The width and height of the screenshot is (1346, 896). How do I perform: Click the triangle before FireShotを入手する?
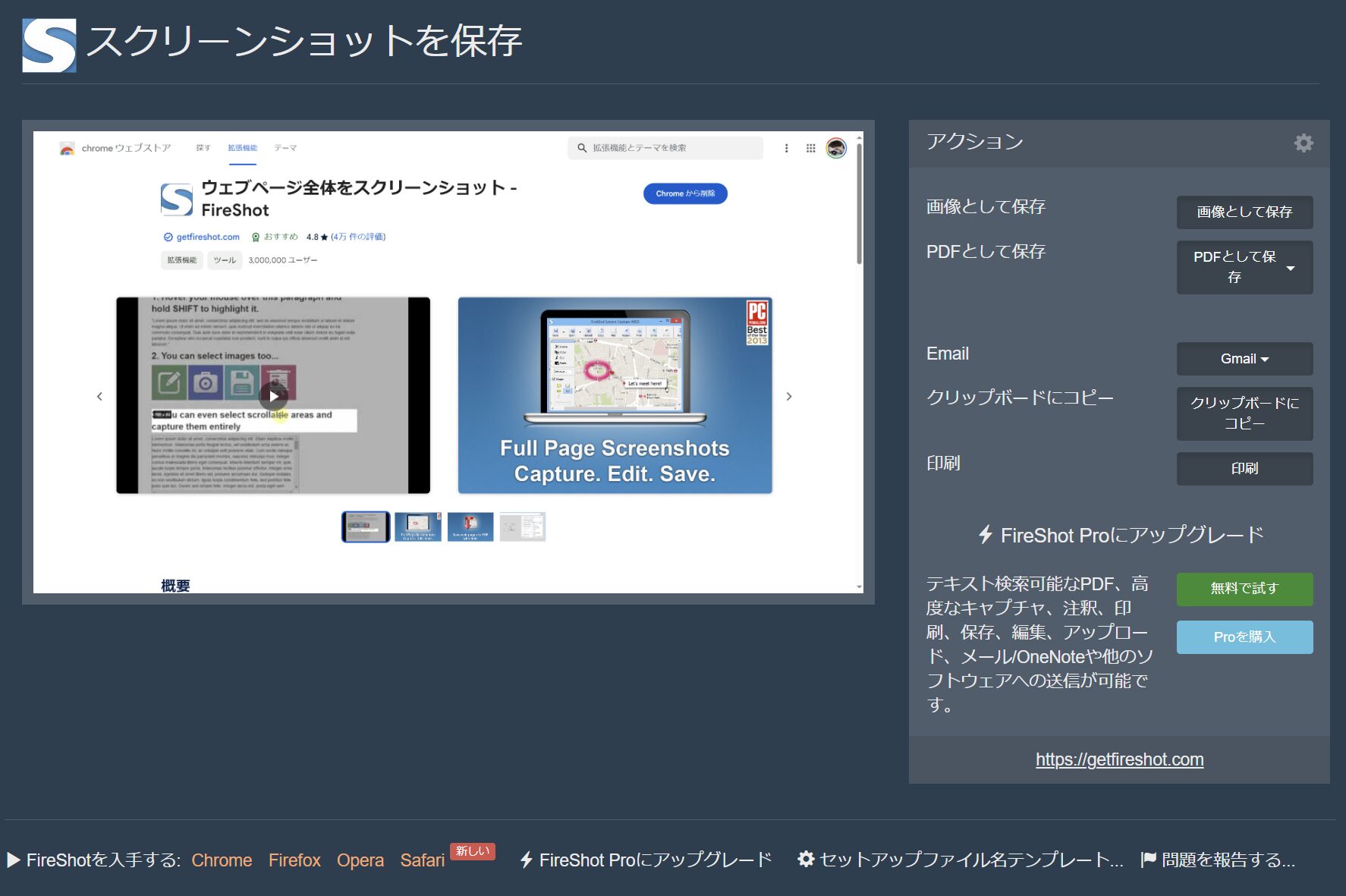[14, 860]
